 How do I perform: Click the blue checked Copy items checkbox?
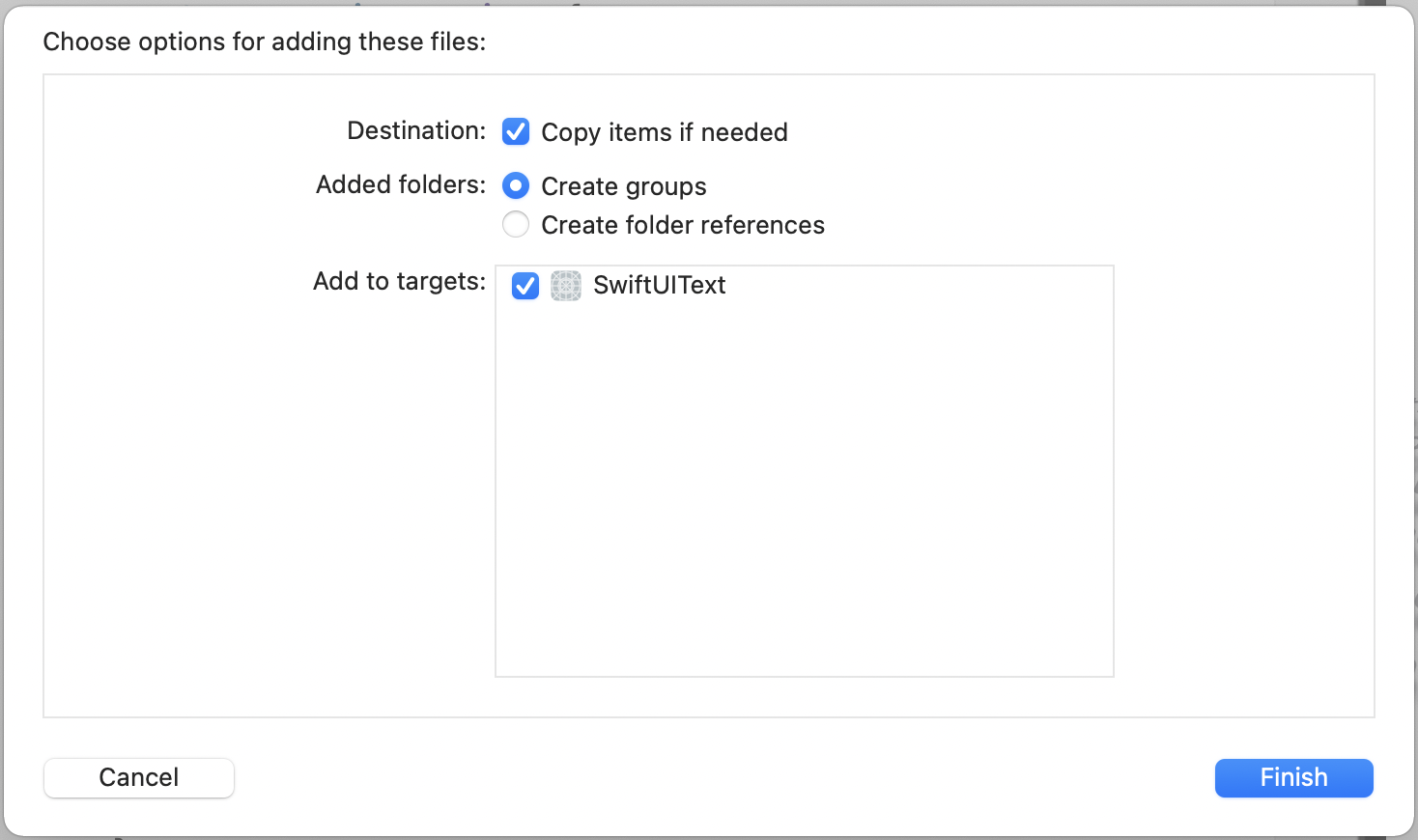[516, 131]
